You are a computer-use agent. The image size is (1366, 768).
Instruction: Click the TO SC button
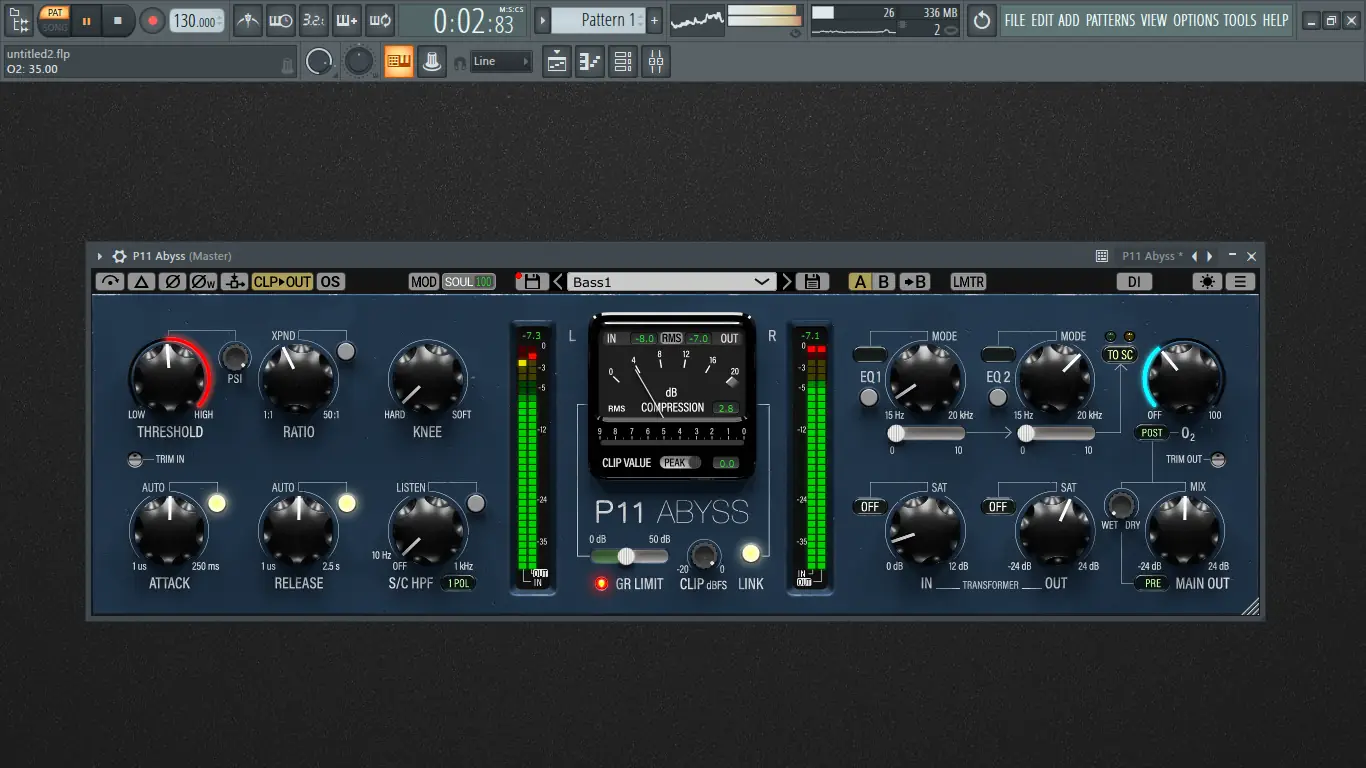pos(1120,355)
